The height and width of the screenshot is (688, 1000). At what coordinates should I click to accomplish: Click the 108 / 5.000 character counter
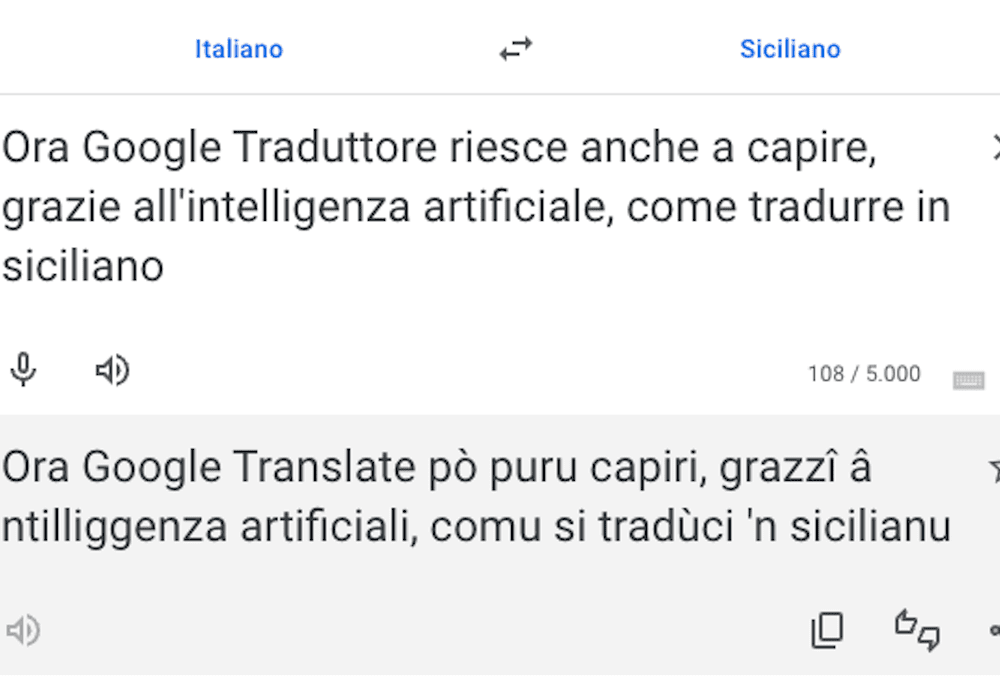864,374
